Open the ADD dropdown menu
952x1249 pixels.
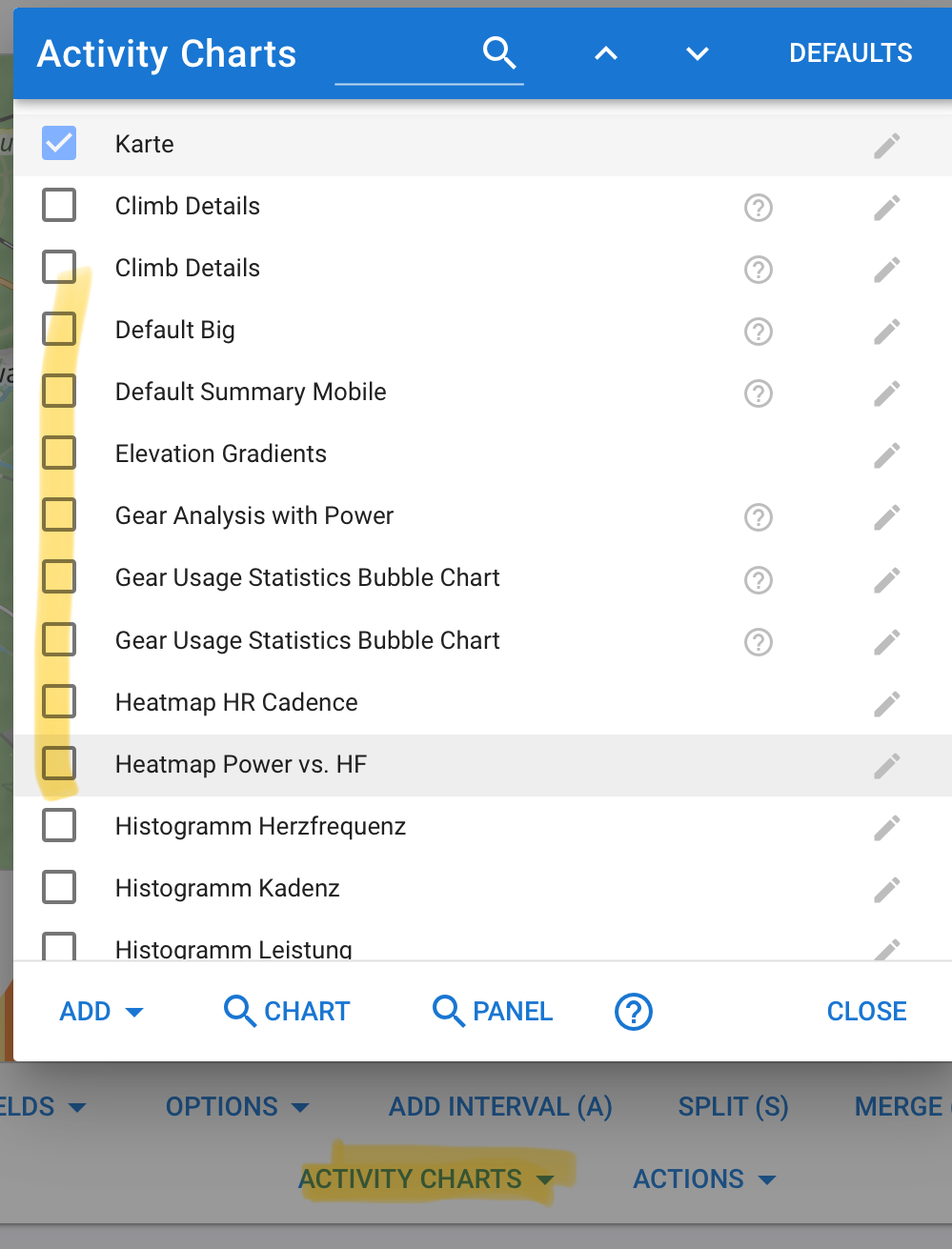(101, 1012)
